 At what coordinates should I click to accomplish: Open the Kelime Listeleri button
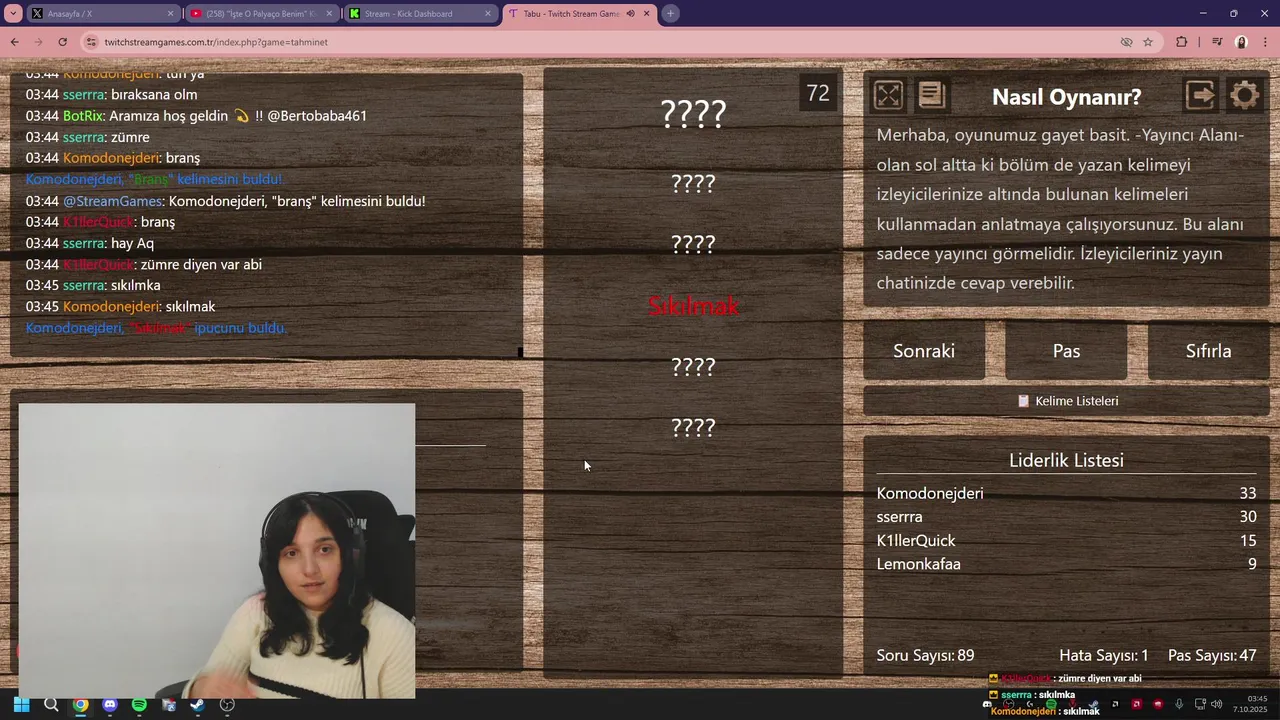[x=1066, y=401]
